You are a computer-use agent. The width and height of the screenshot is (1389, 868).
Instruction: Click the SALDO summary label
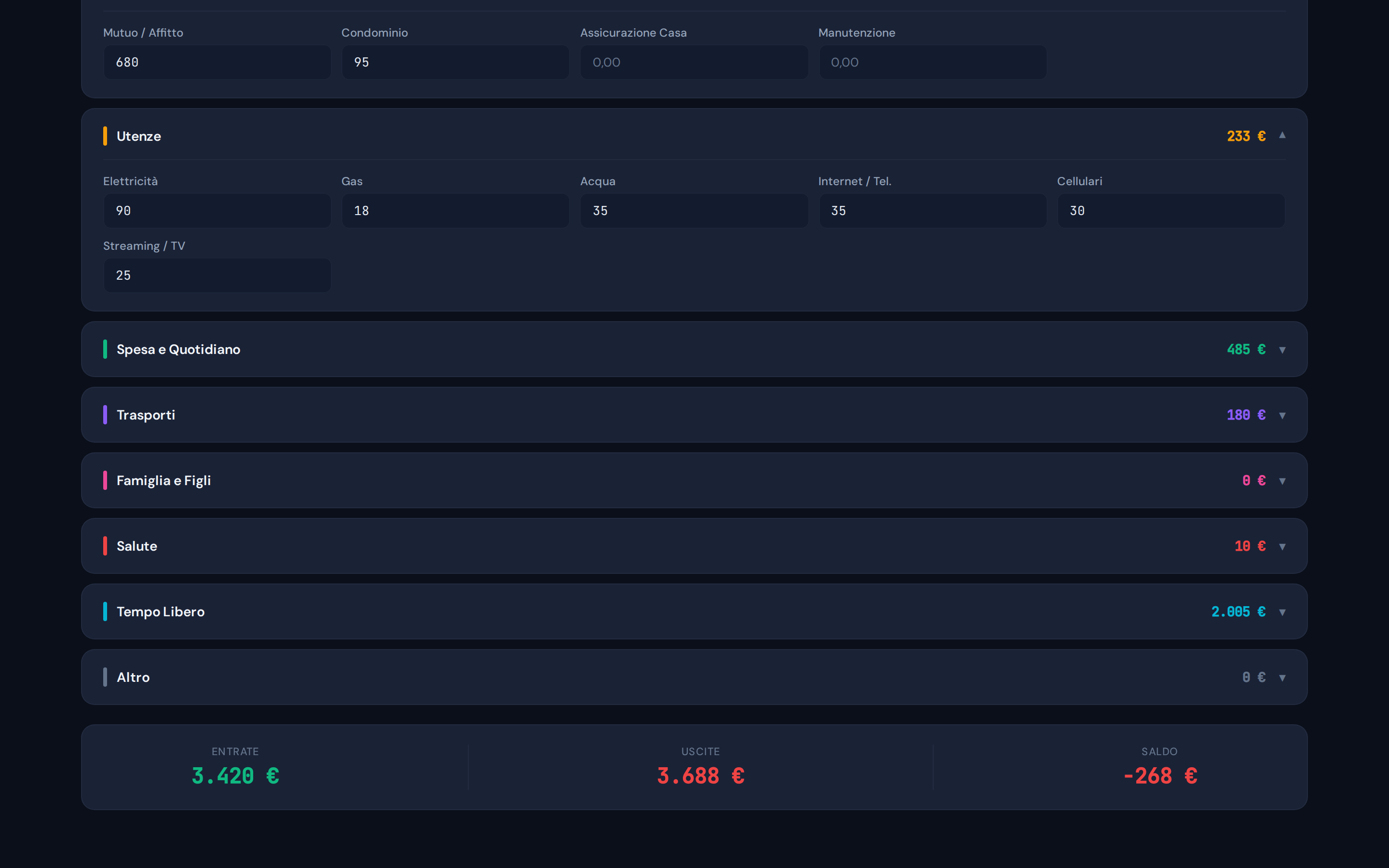pyautogui.click(x=1159, y=751)
